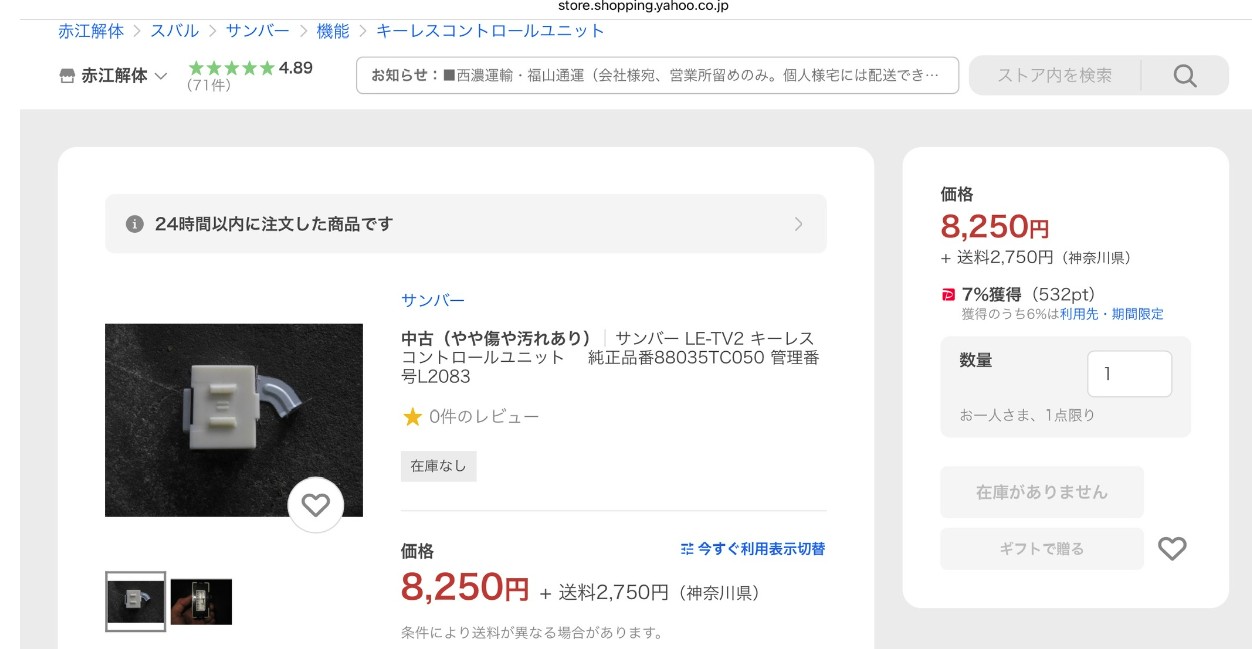Click the info icon in the order notice banner
The image size is (1252, 649).
tap(136, 224)
